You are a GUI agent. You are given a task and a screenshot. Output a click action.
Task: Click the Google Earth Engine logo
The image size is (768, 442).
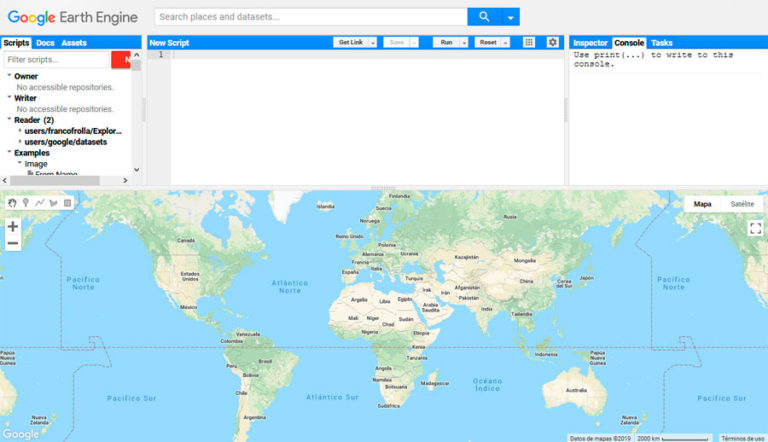tap(72, 17)
